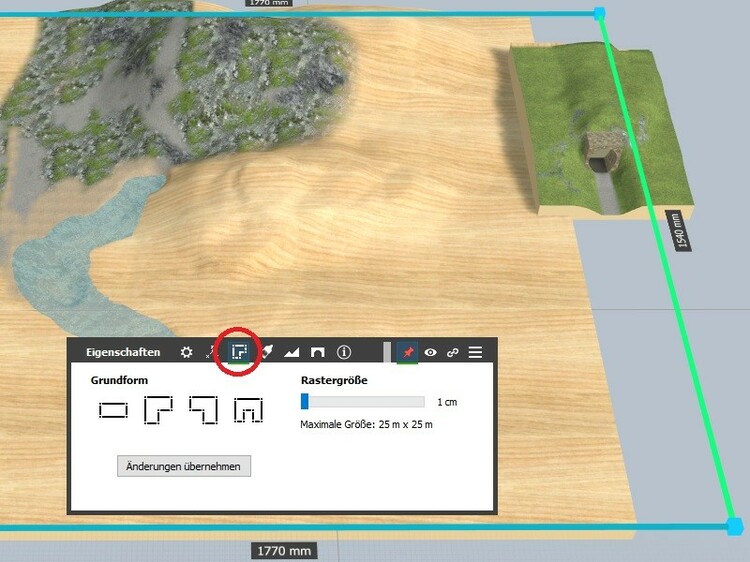Click the 1540 mm dimension label

click(x=678, y=231)
